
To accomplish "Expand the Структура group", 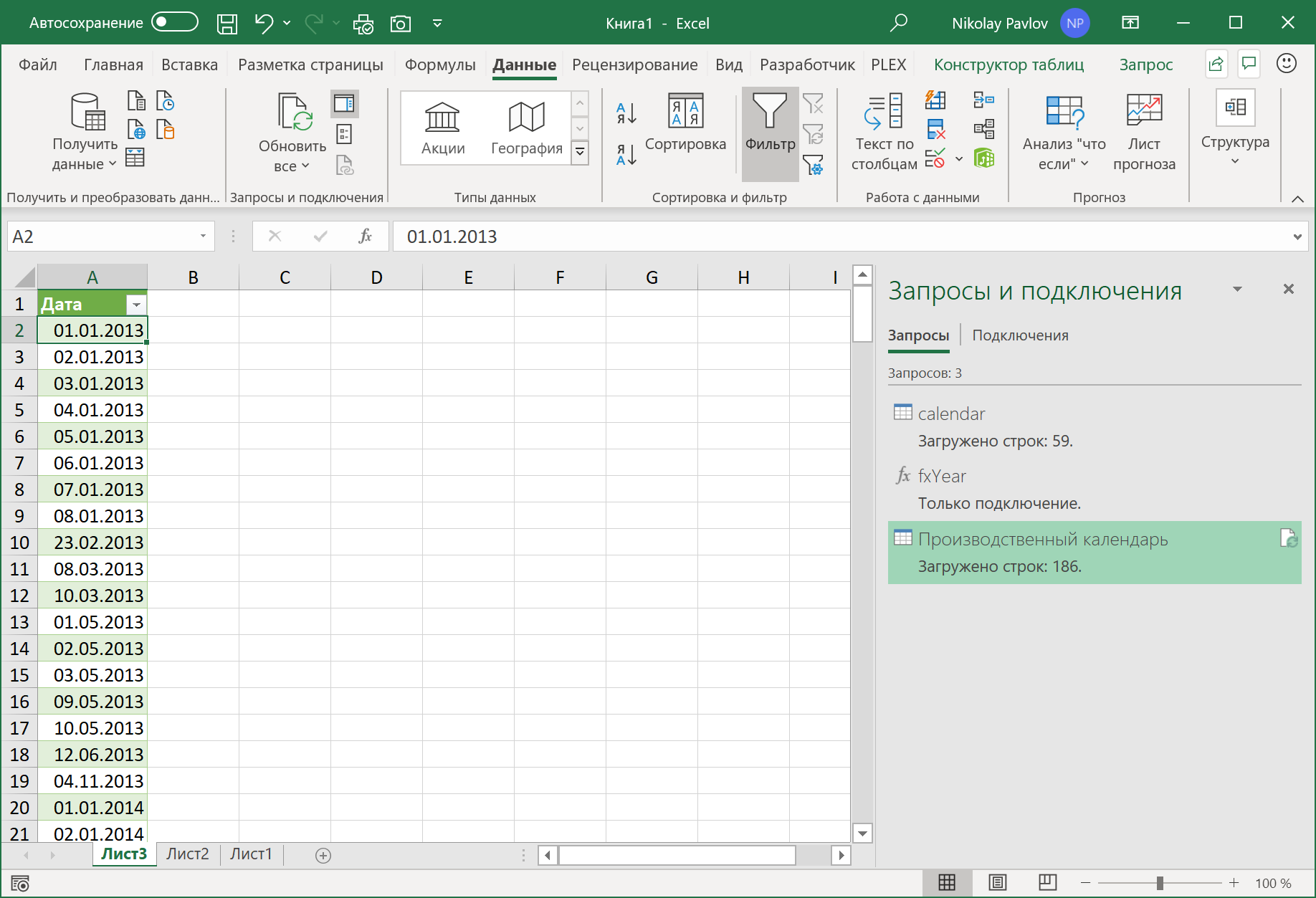I will [x=1235, y=129].
